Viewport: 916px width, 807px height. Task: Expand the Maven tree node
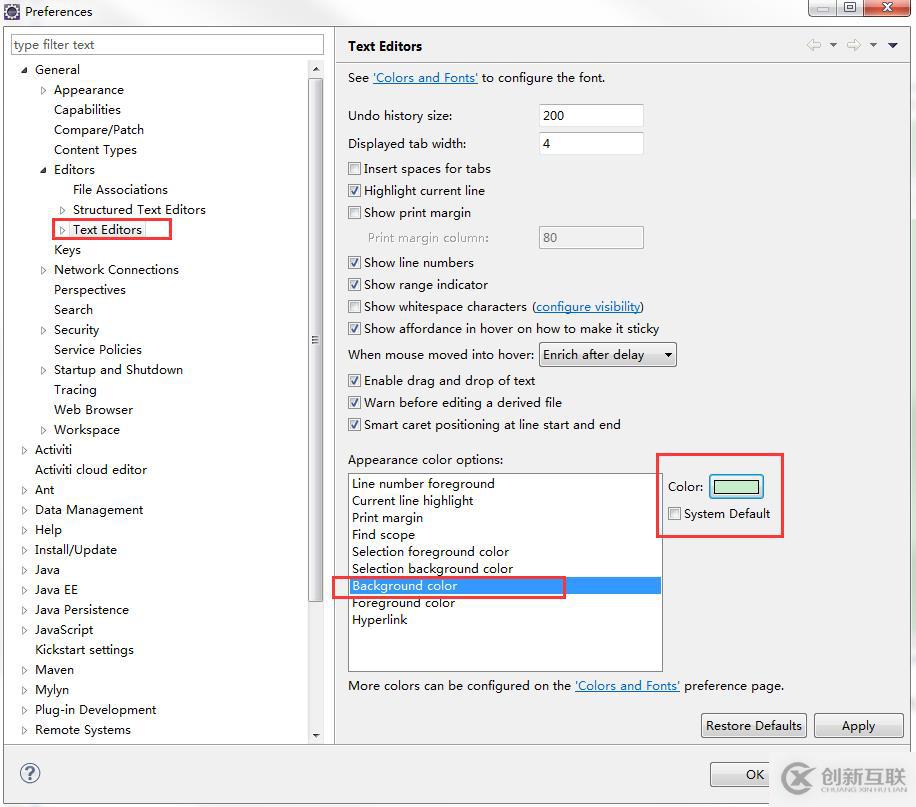(x=25, y=670)
